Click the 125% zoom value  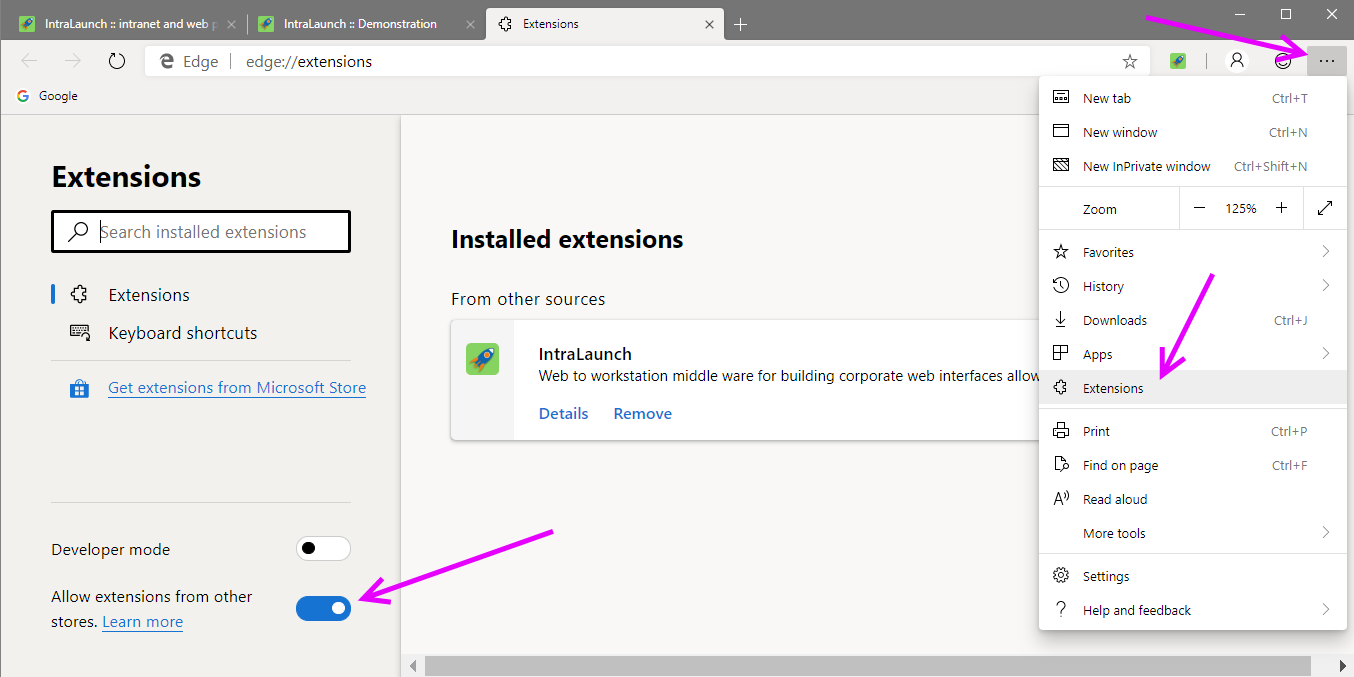coord(1241,208)
